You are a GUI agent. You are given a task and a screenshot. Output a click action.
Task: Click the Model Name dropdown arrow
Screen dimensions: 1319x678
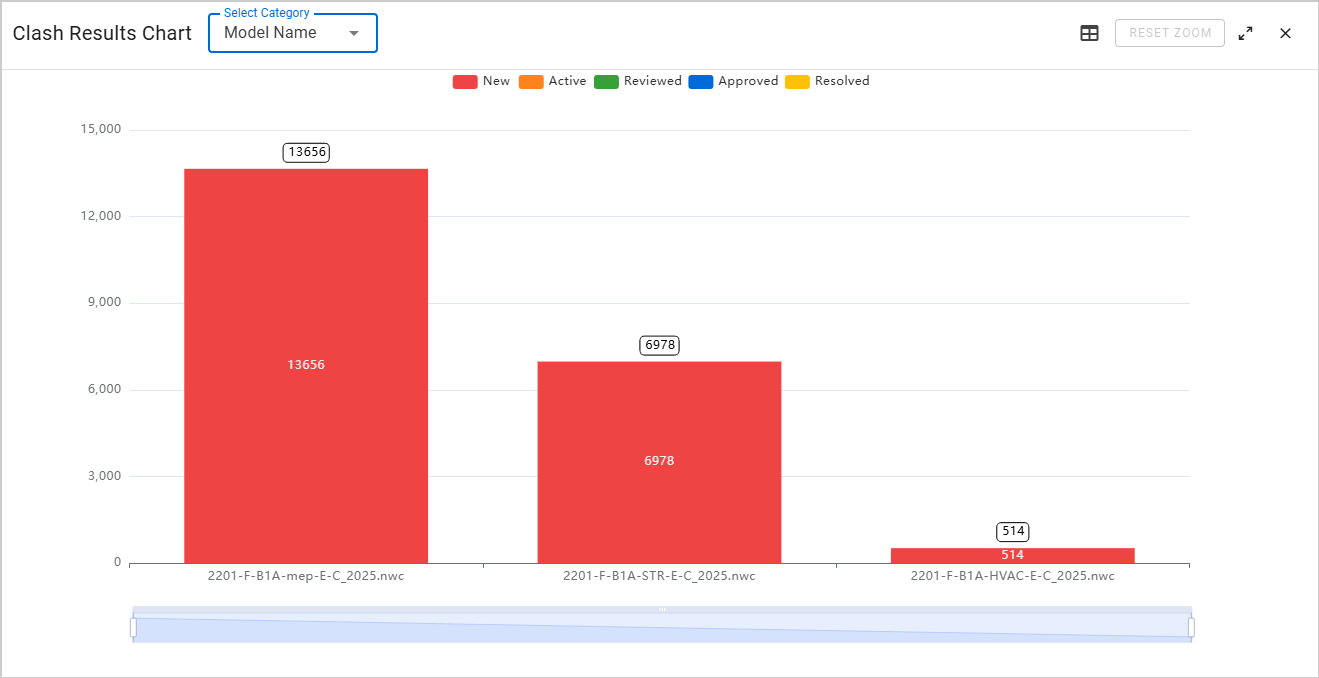[x=353, y=33]
